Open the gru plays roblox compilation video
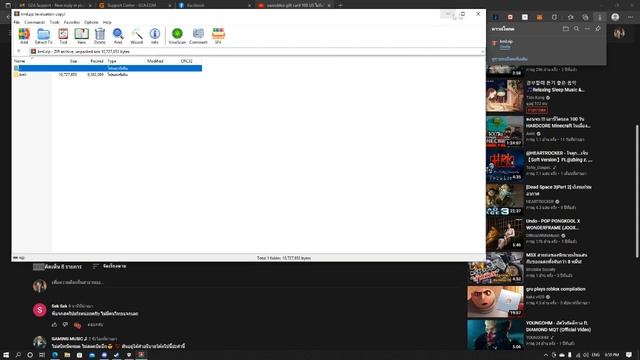Image resolution: width=640 pixels, height=360 pixels. (x=496, y=301)
